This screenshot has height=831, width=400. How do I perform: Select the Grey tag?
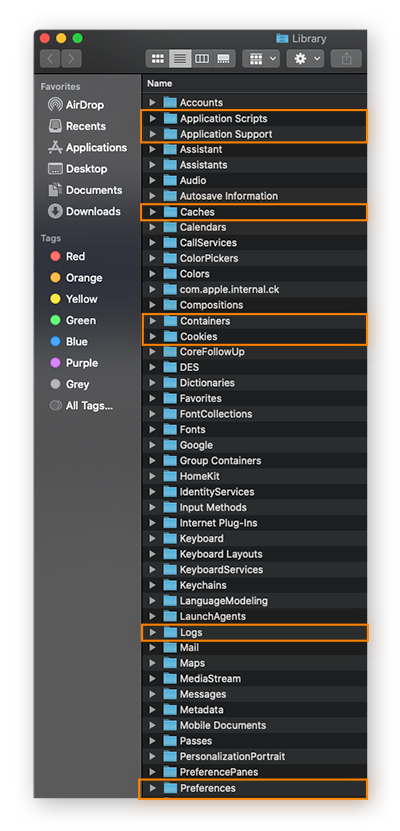(69, 384)
